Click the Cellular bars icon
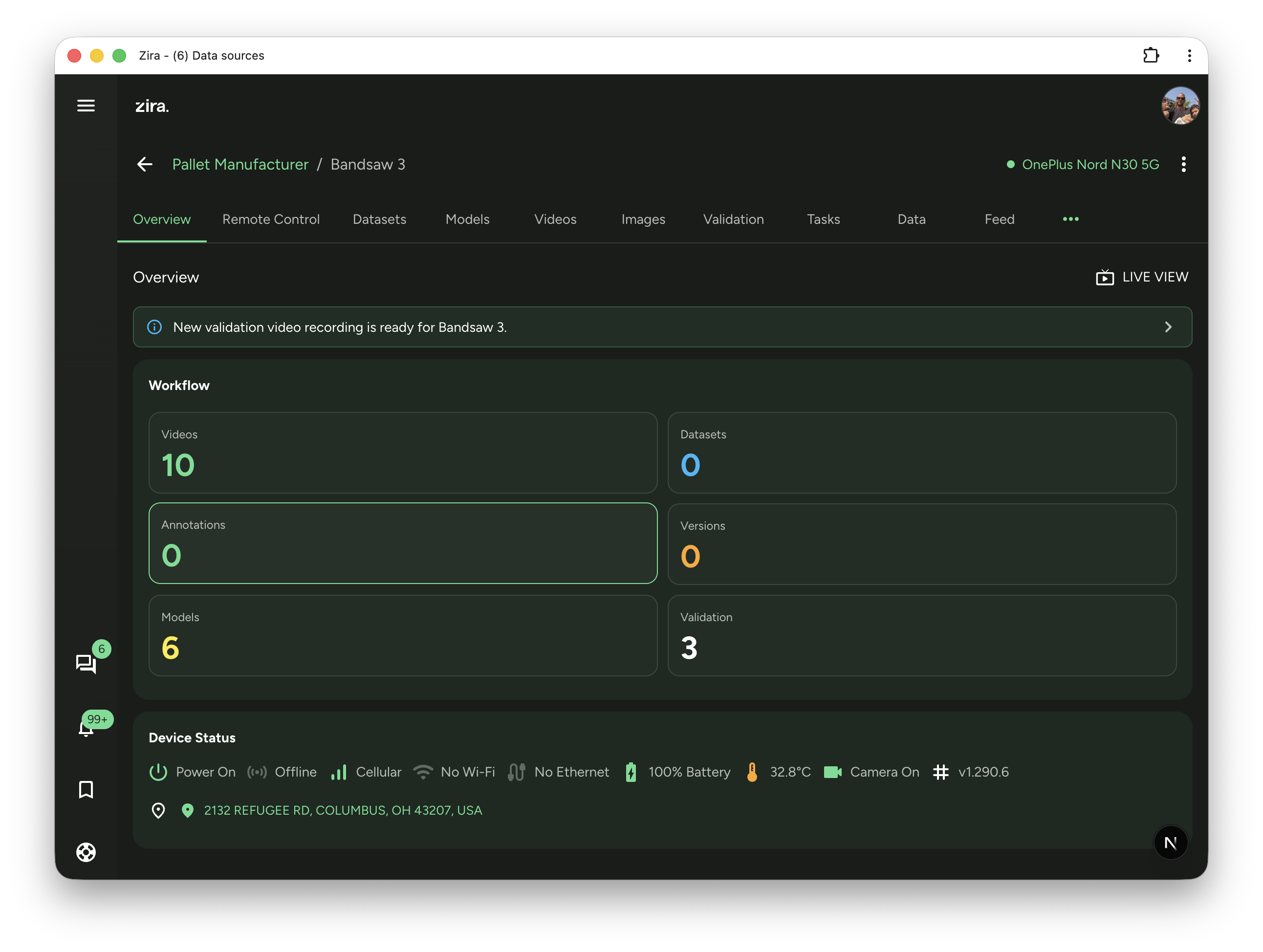 click(339, 772)
